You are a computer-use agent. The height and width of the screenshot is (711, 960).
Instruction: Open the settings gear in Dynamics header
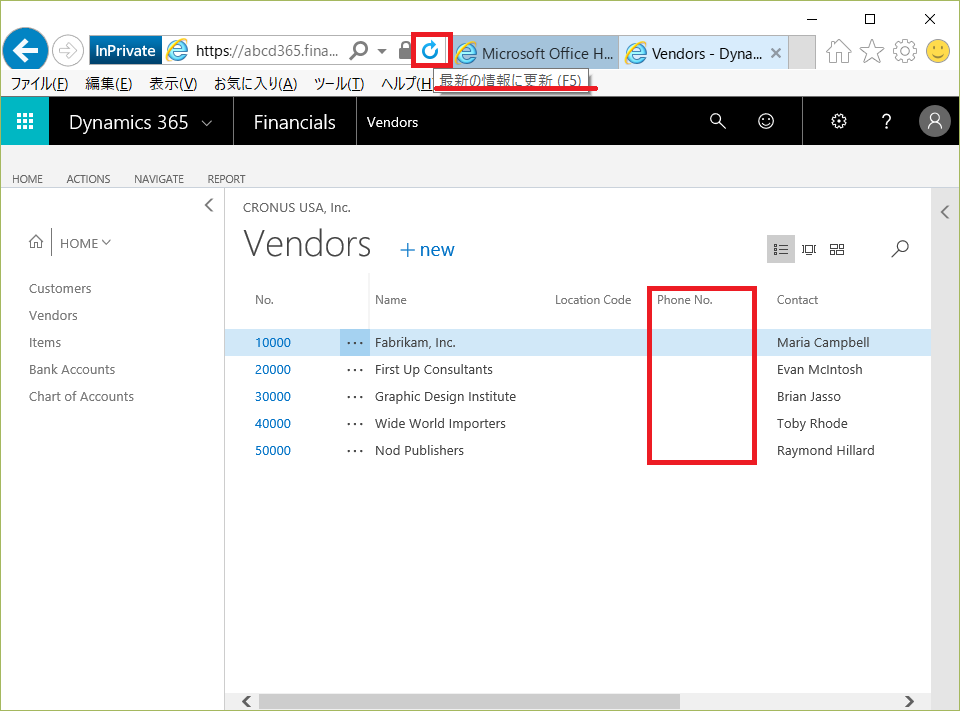click(839, 122)
